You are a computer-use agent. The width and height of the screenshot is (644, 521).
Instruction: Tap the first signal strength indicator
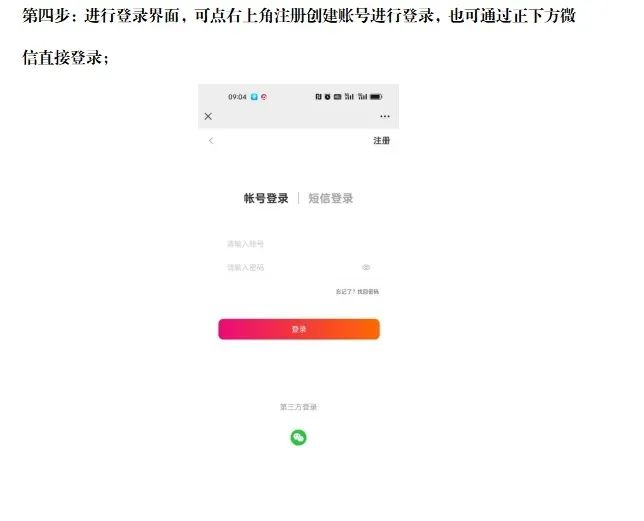349,97
